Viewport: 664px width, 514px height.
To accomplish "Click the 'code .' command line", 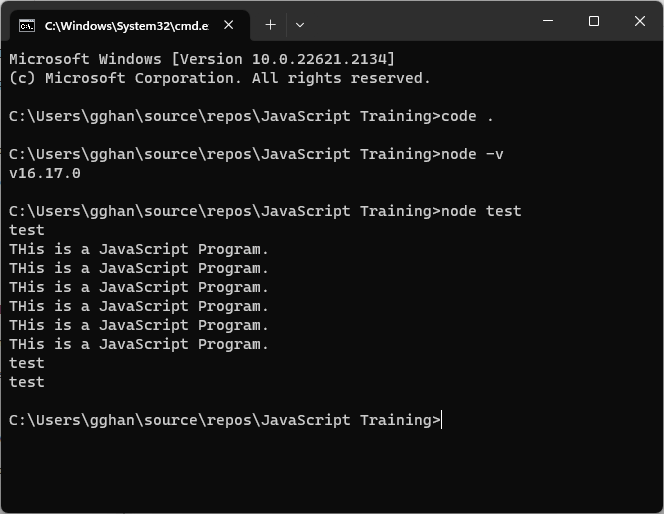I will pyautogui.click(x=251, y=116).
